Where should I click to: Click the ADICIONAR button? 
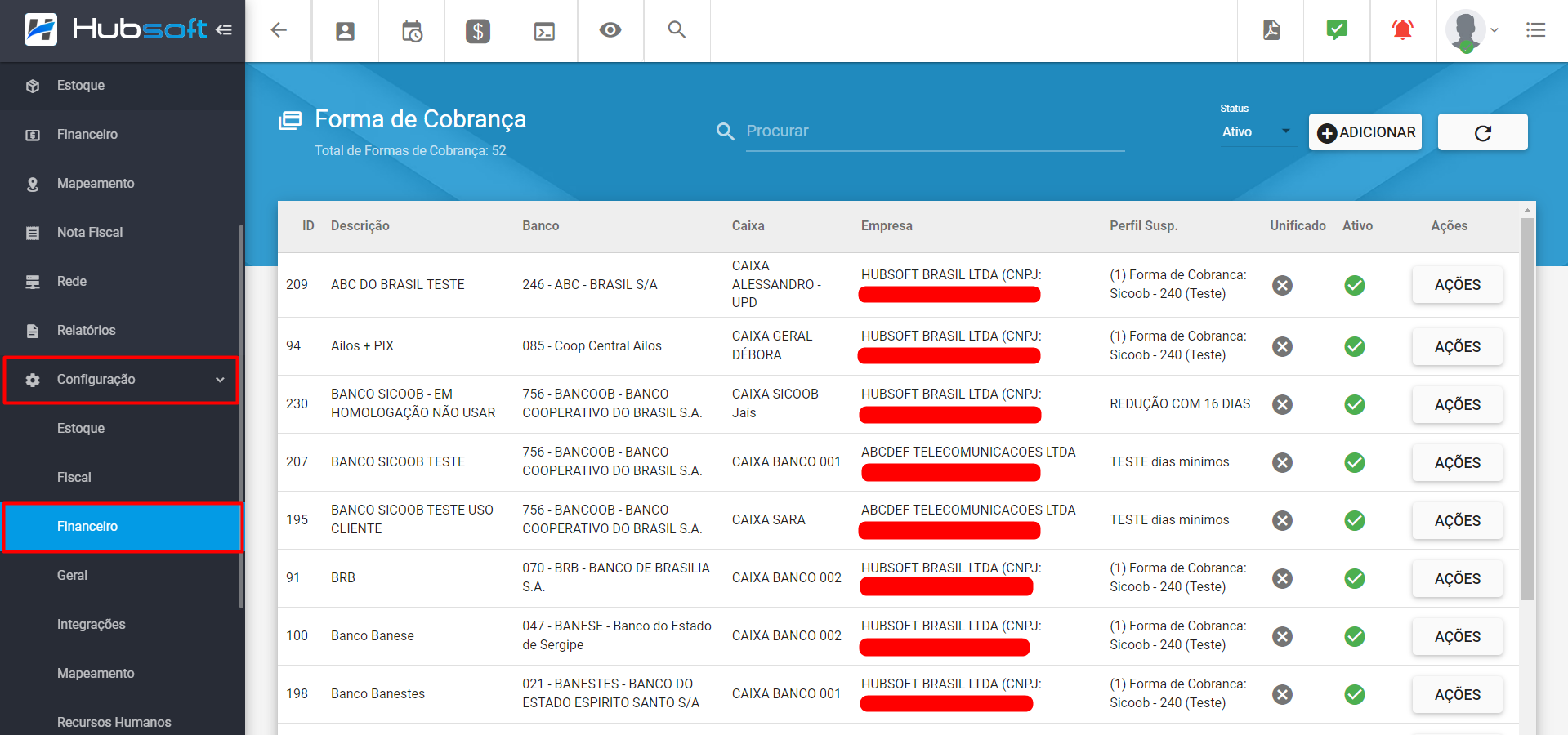pyautogui.click(x=1365, y=132)
